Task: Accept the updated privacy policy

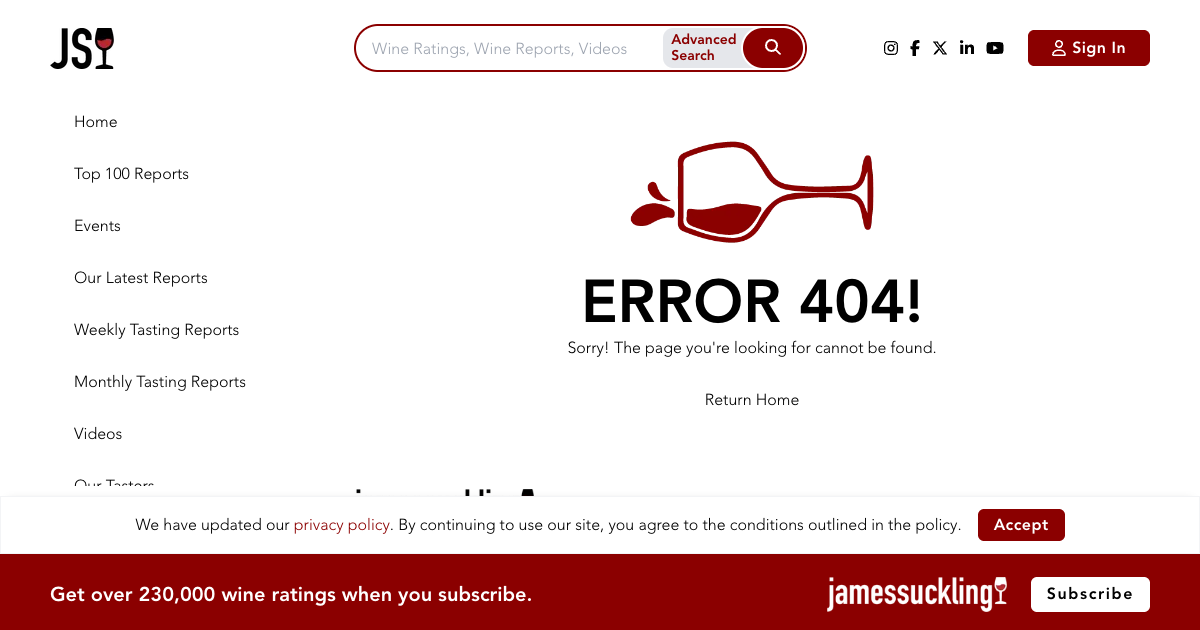Action: click(x=1021, y=524)
